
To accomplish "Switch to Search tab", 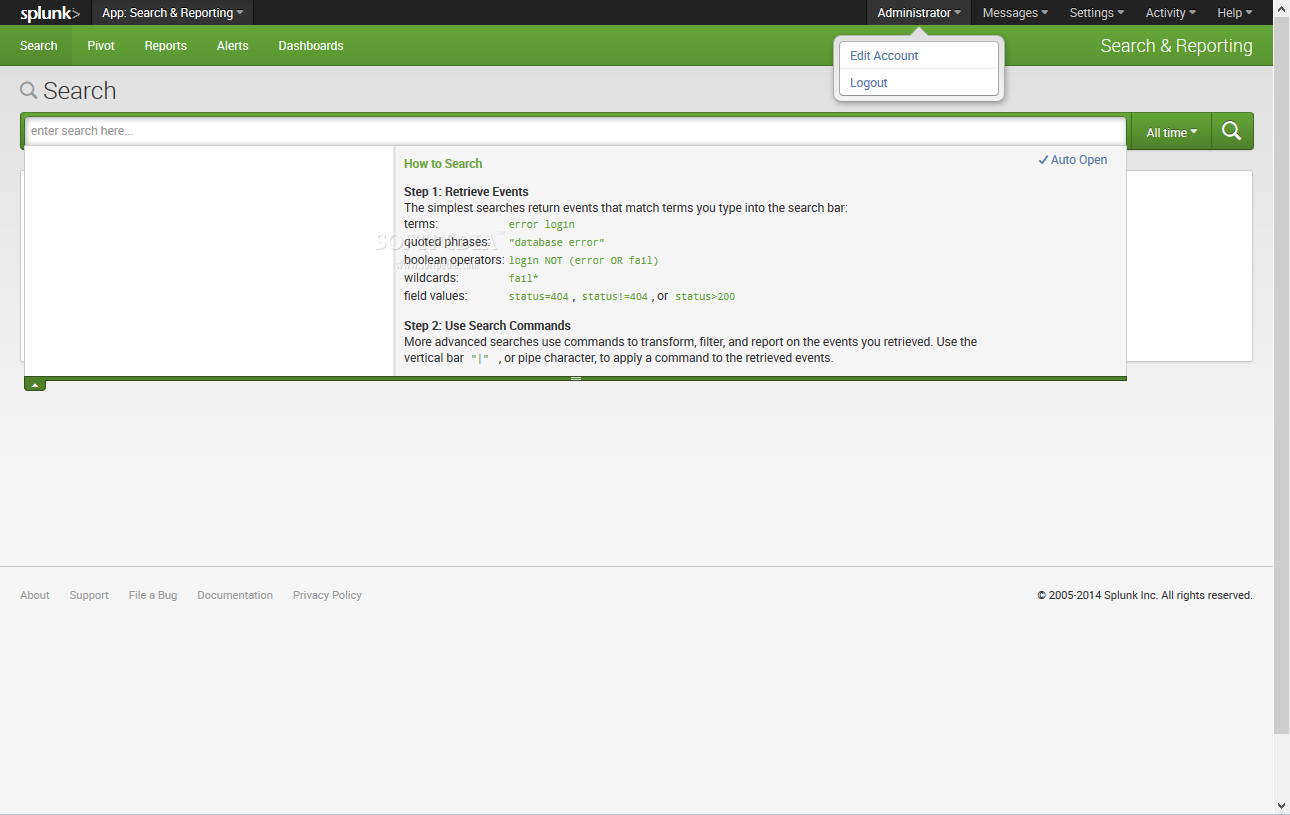I will (x=39, y=46).
